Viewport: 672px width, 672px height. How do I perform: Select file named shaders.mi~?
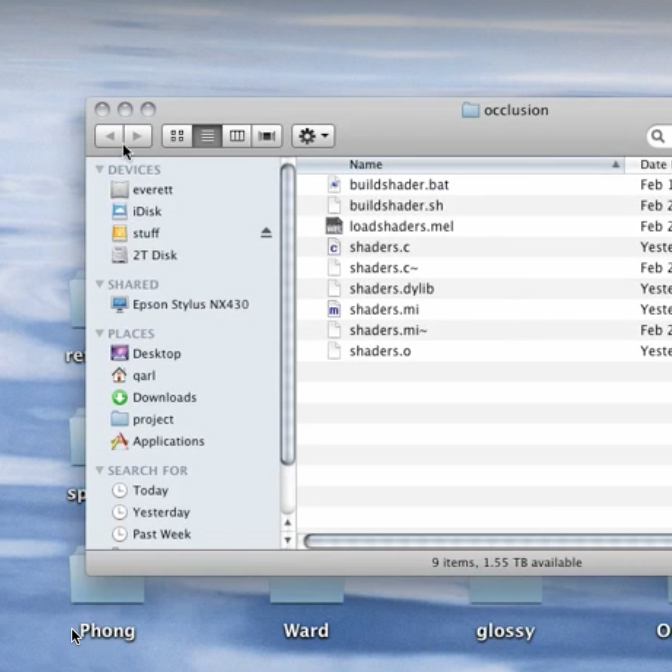pyautogui.click(x=388, y=330)
